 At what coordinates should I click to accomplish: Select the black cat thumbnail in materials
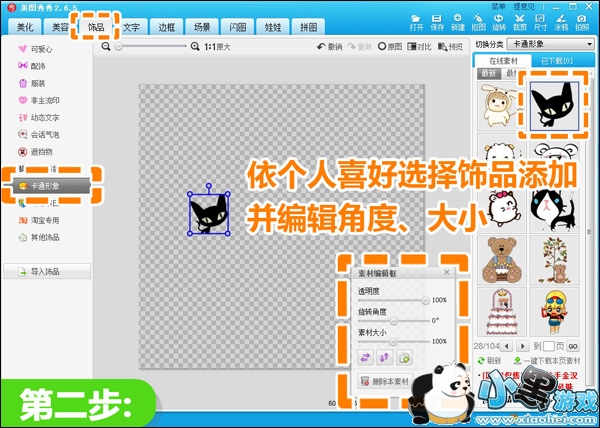click(x=554, y=106)
